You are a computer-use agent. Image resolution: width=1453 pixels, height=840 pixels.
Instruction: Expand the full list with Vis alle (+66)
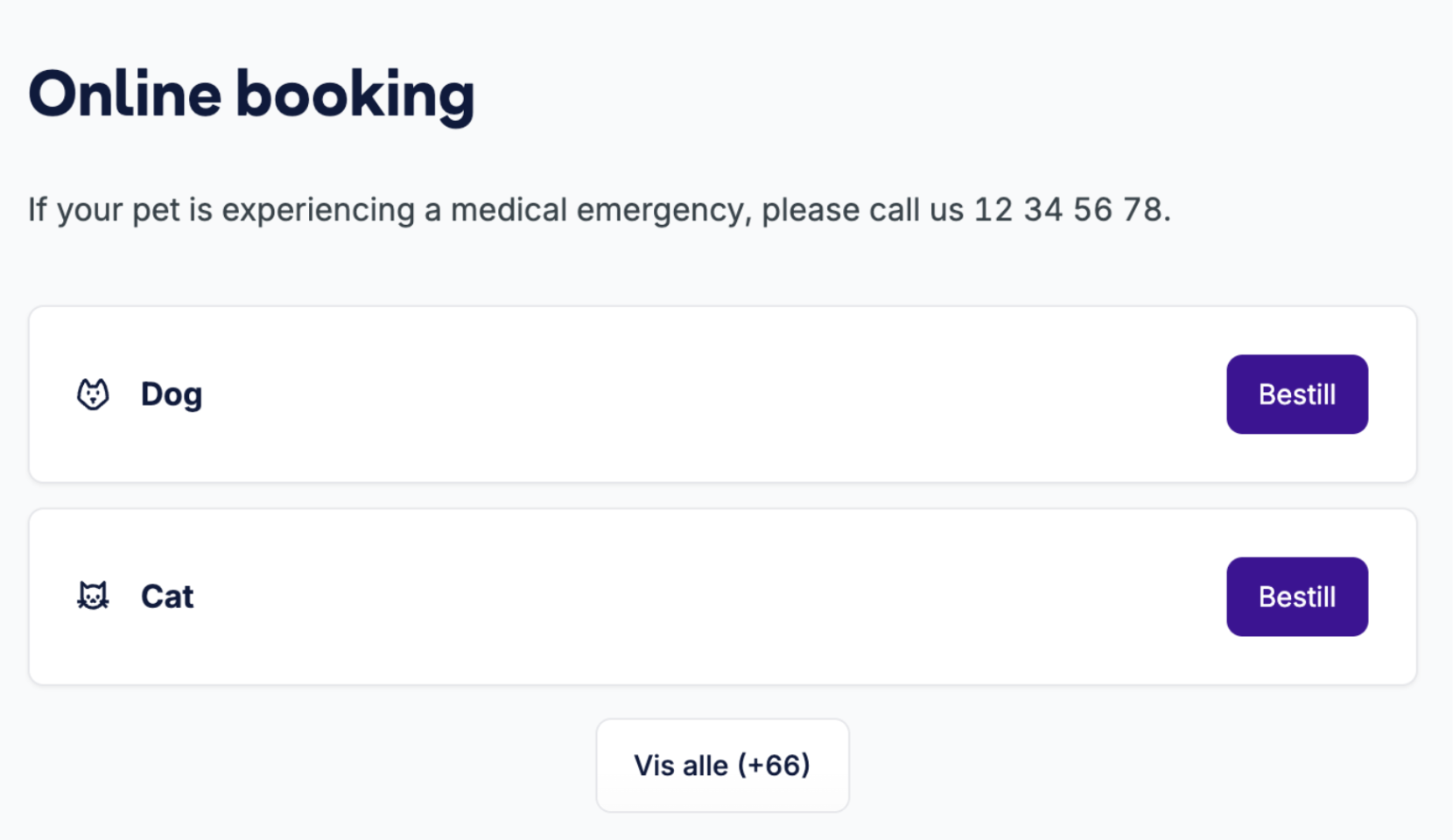click(722, 765)
